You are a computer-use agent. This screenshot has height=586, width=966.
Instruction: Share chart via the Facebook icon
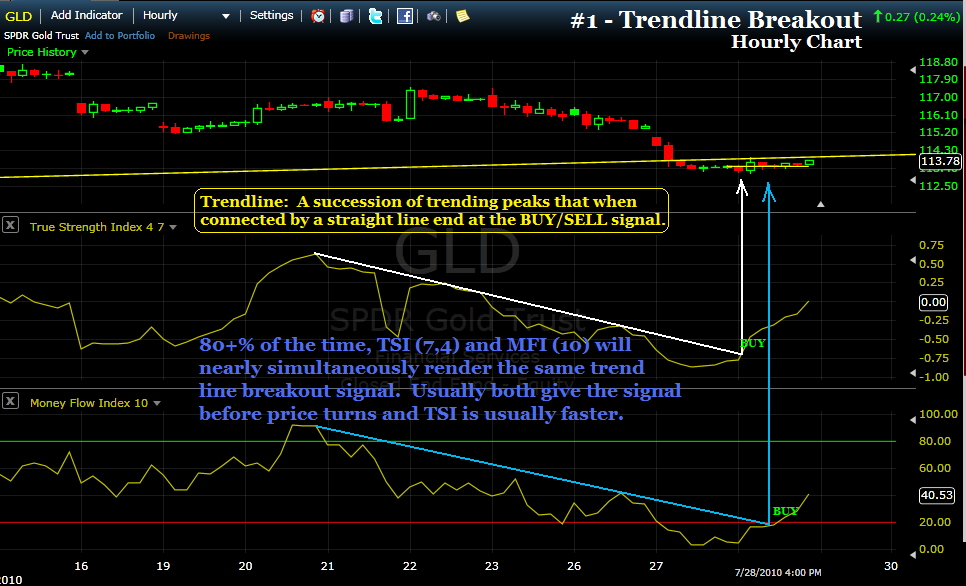point(406,16)
